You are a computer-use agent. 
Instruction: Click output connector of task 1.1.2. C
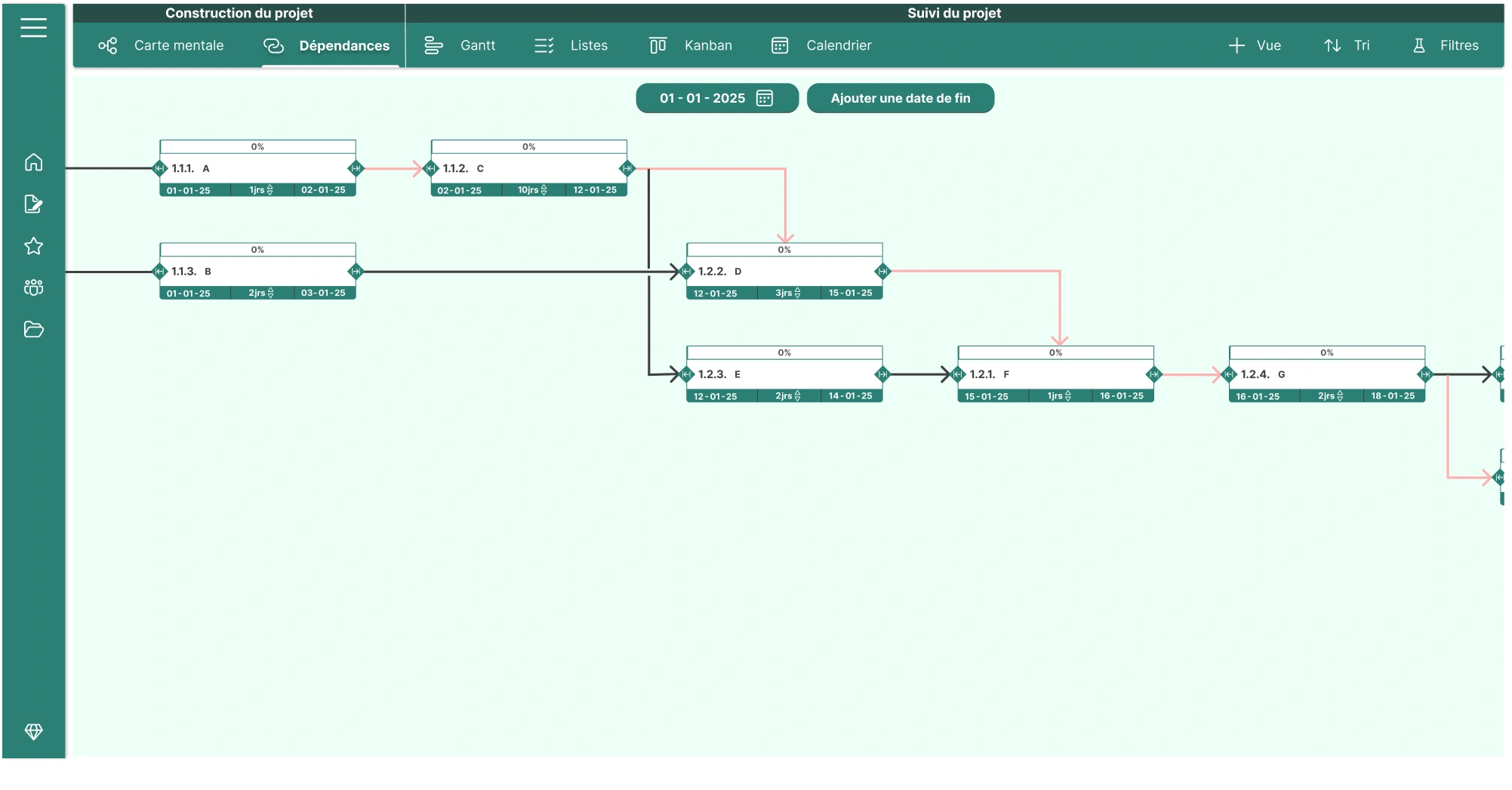tap(627, 168)
